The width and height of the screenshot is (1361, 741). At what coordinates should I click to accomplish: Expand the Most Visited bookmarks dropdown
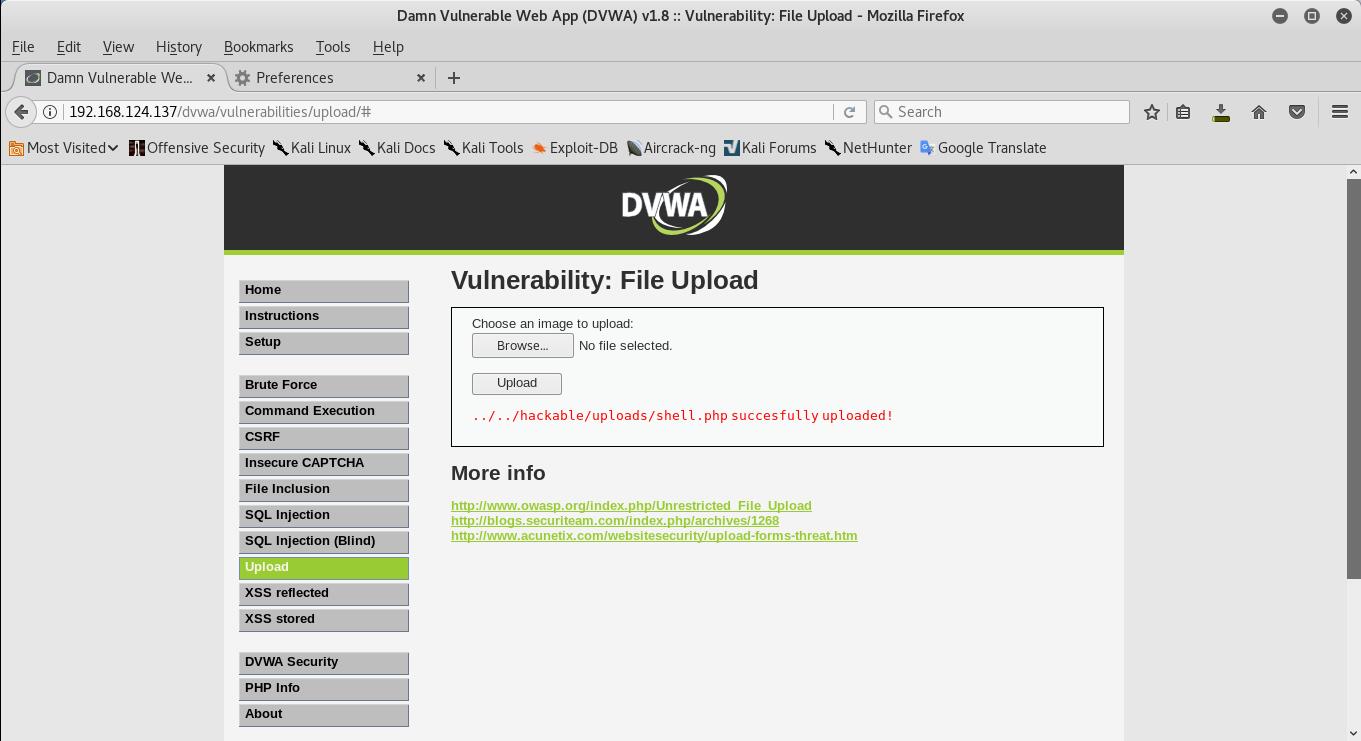[64, 148]
